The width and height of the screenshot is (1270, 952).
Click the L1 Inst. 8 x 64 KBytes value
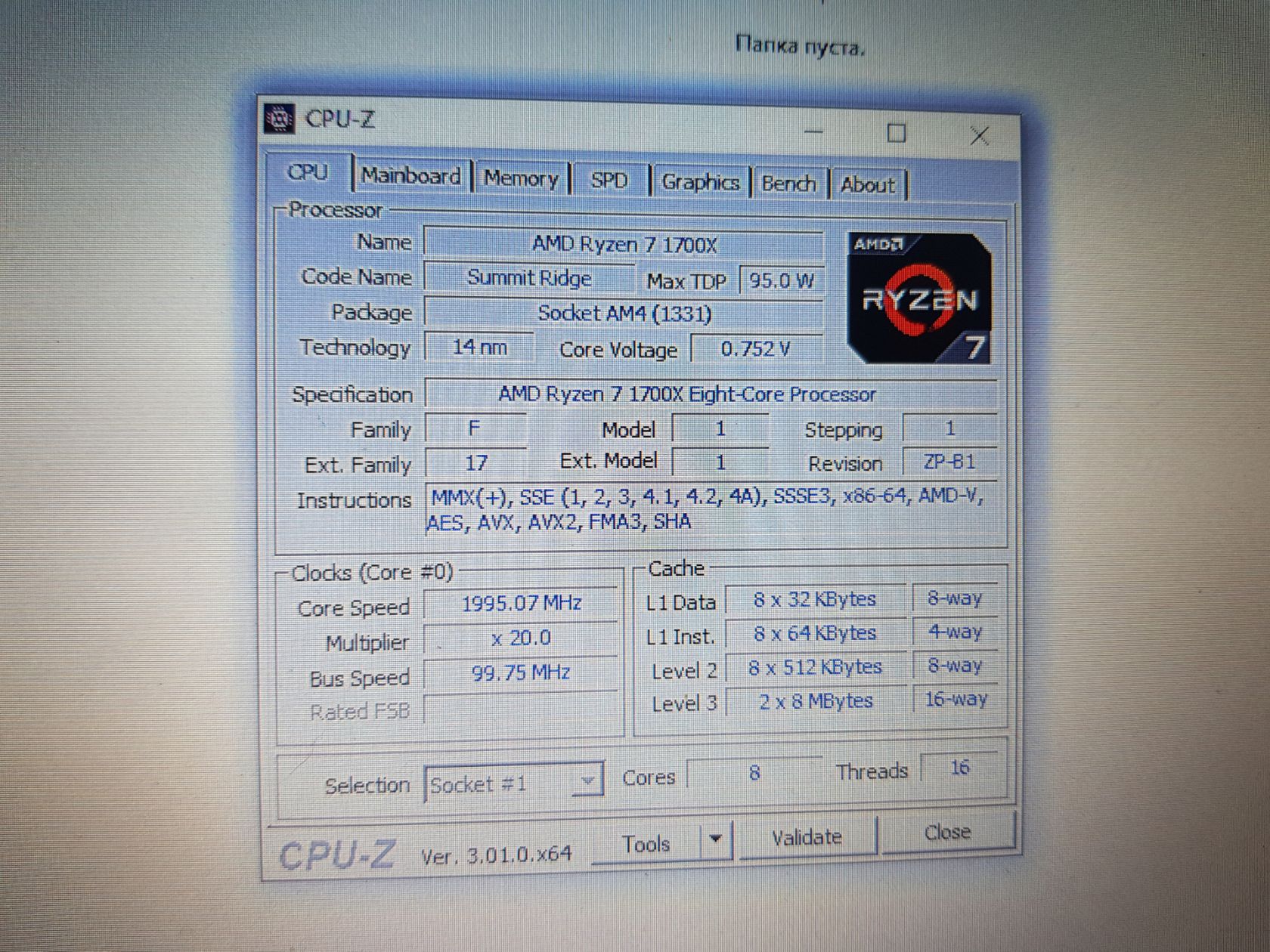815,633
